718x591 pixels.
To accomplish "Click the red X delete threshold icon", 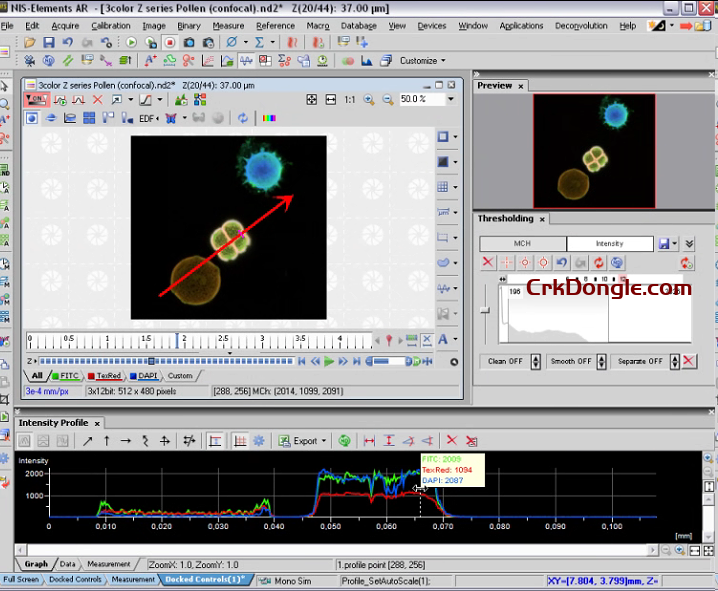I will [488, 262].
